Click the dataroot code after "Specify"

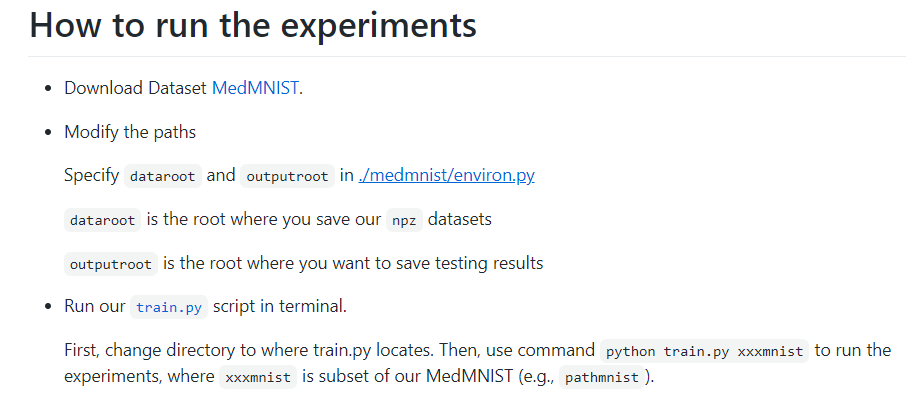click(164, 176)
